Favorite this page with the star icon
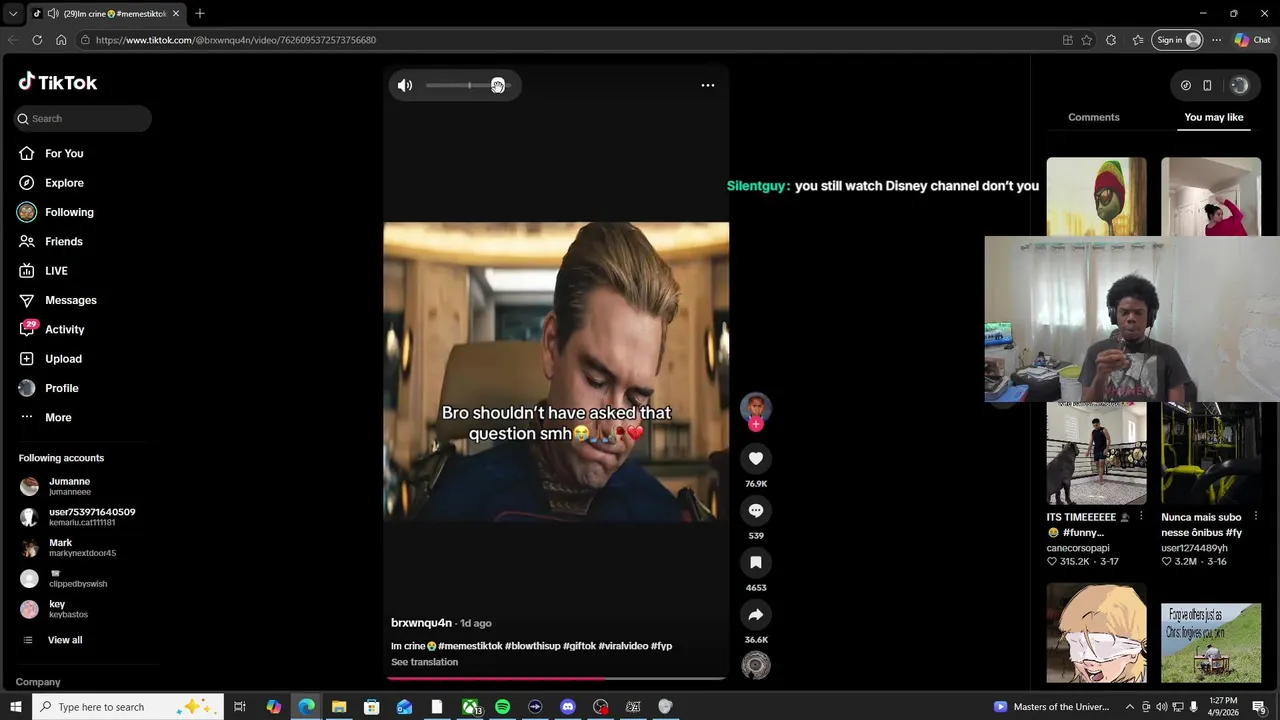1280x720 pixels. (x=1087, y=40)
